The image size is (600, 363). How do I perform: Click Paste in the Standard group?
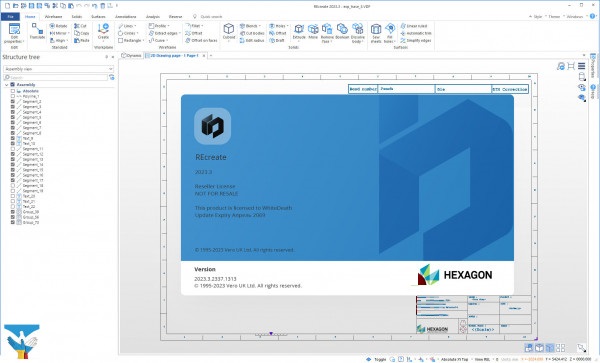click(x=82, y=40)
